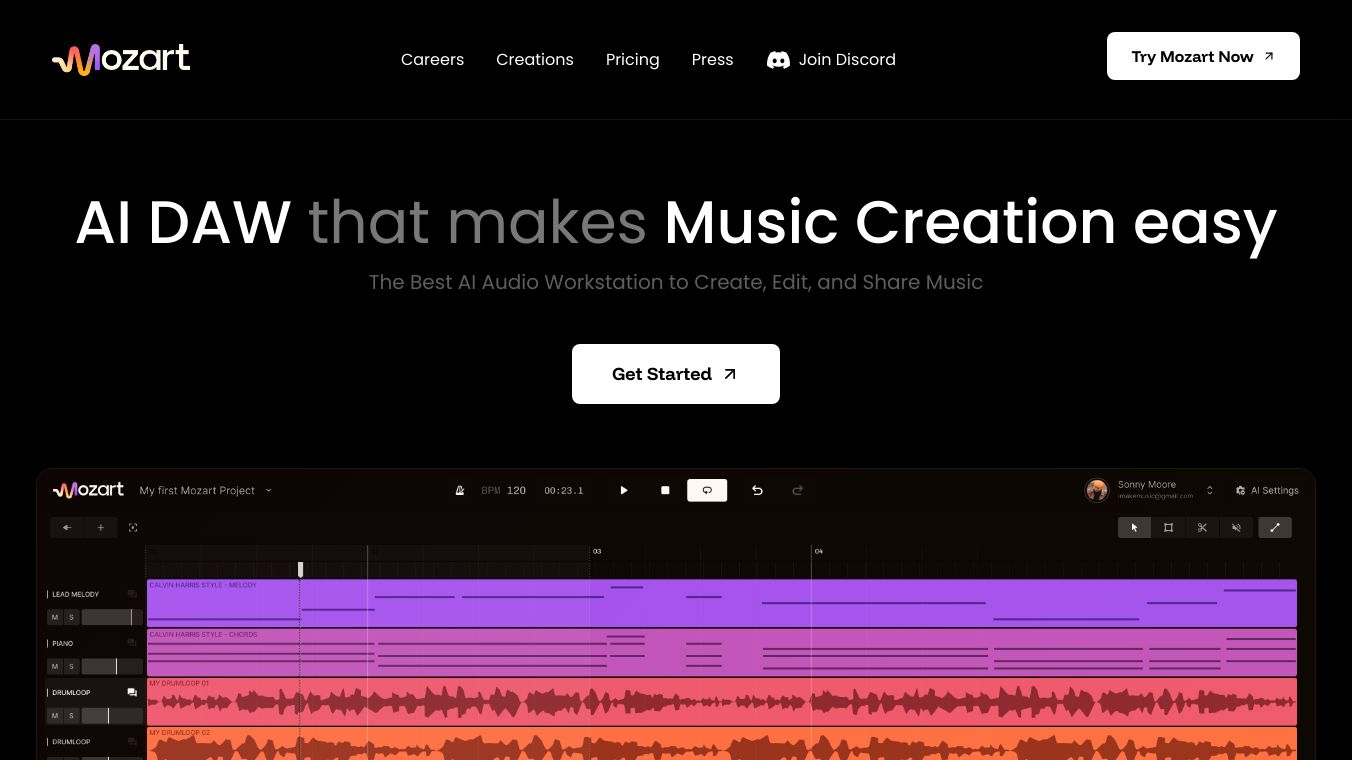Viewport: 1352px width, 760px height.
Task: Click the Join Discord link
Action: point(831,59)
